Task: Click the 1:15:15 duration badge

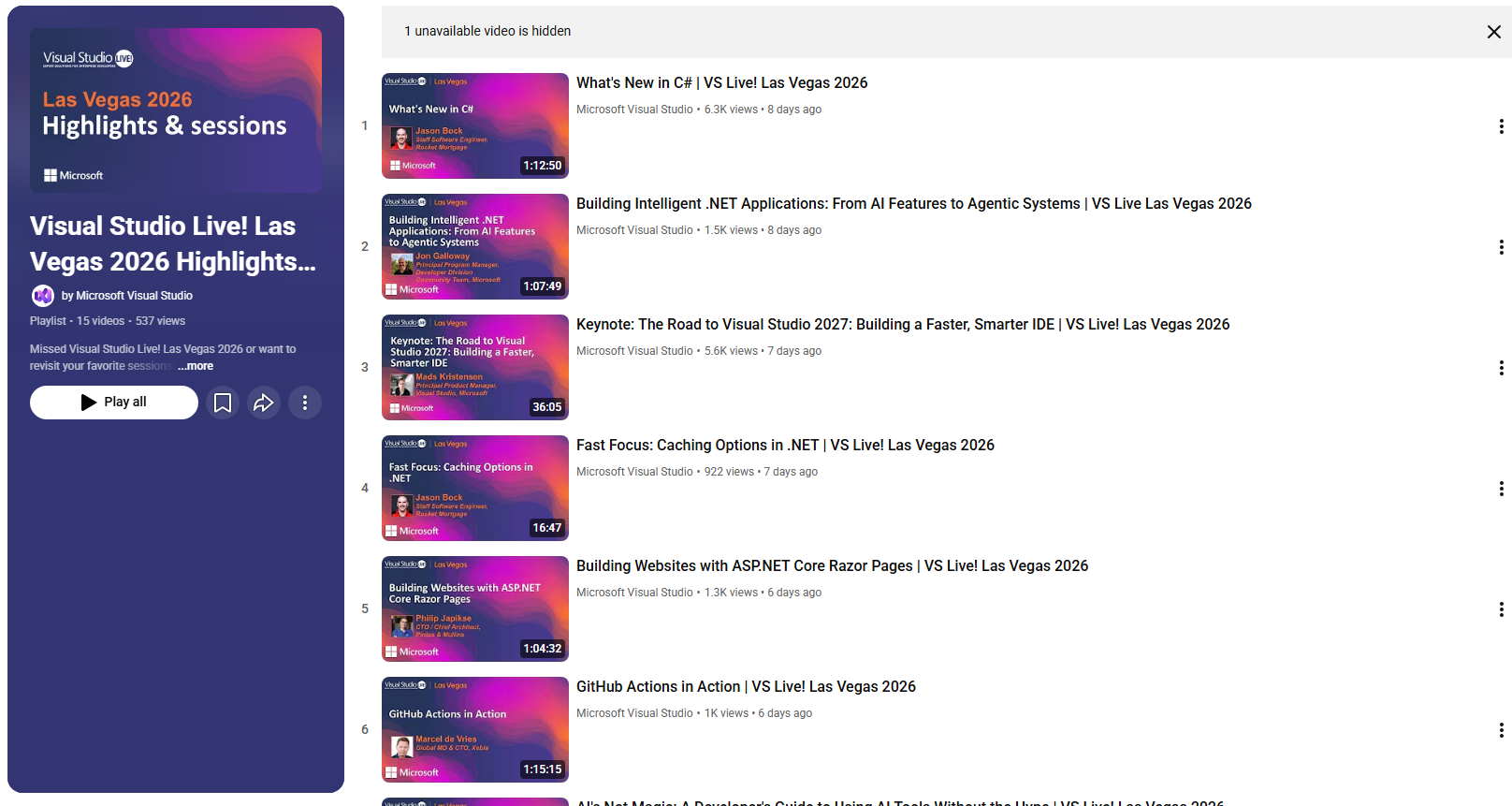Action: [x=543, y=769]
